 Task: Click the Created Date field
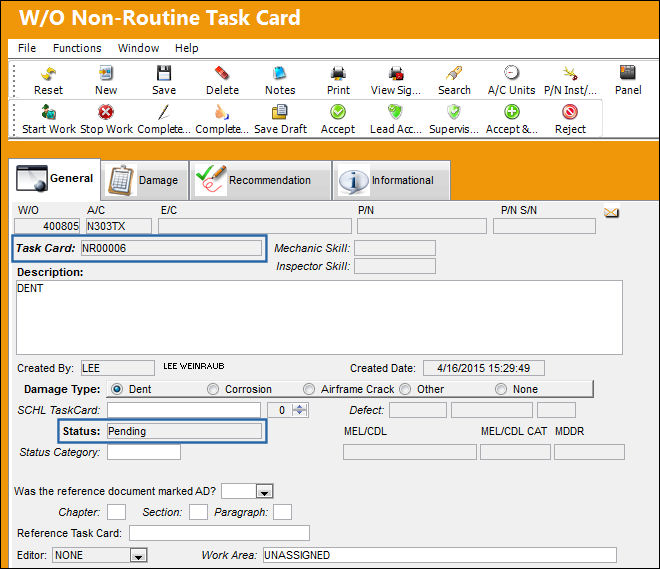484,368
